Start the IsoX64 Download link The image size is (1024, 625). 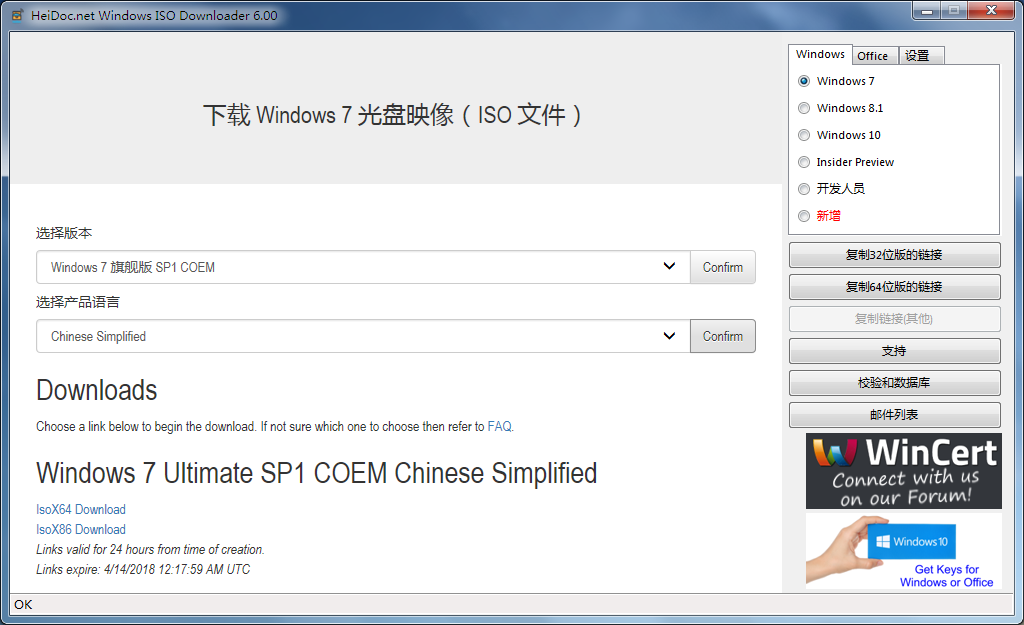81,509
